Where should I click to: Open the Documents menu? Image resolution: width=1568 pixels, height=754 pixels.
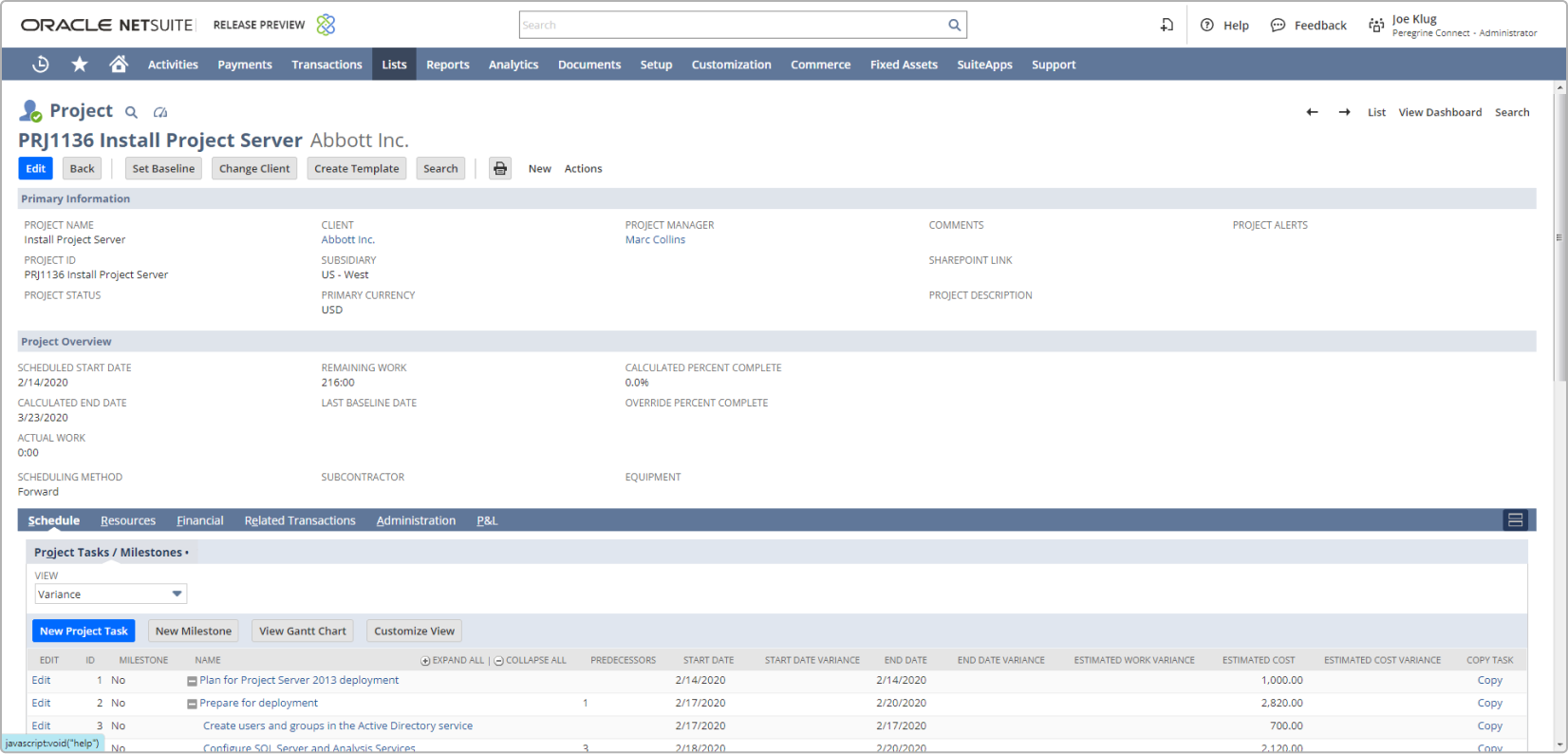(x=589, y=65)
